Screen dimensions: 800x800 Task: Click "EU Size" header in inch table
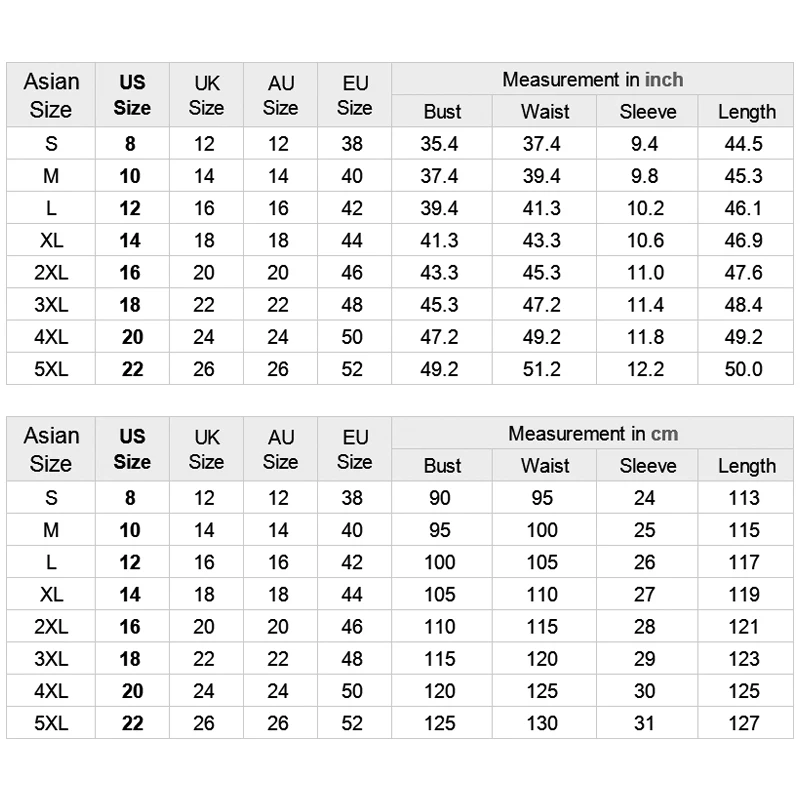coord(354,95)
